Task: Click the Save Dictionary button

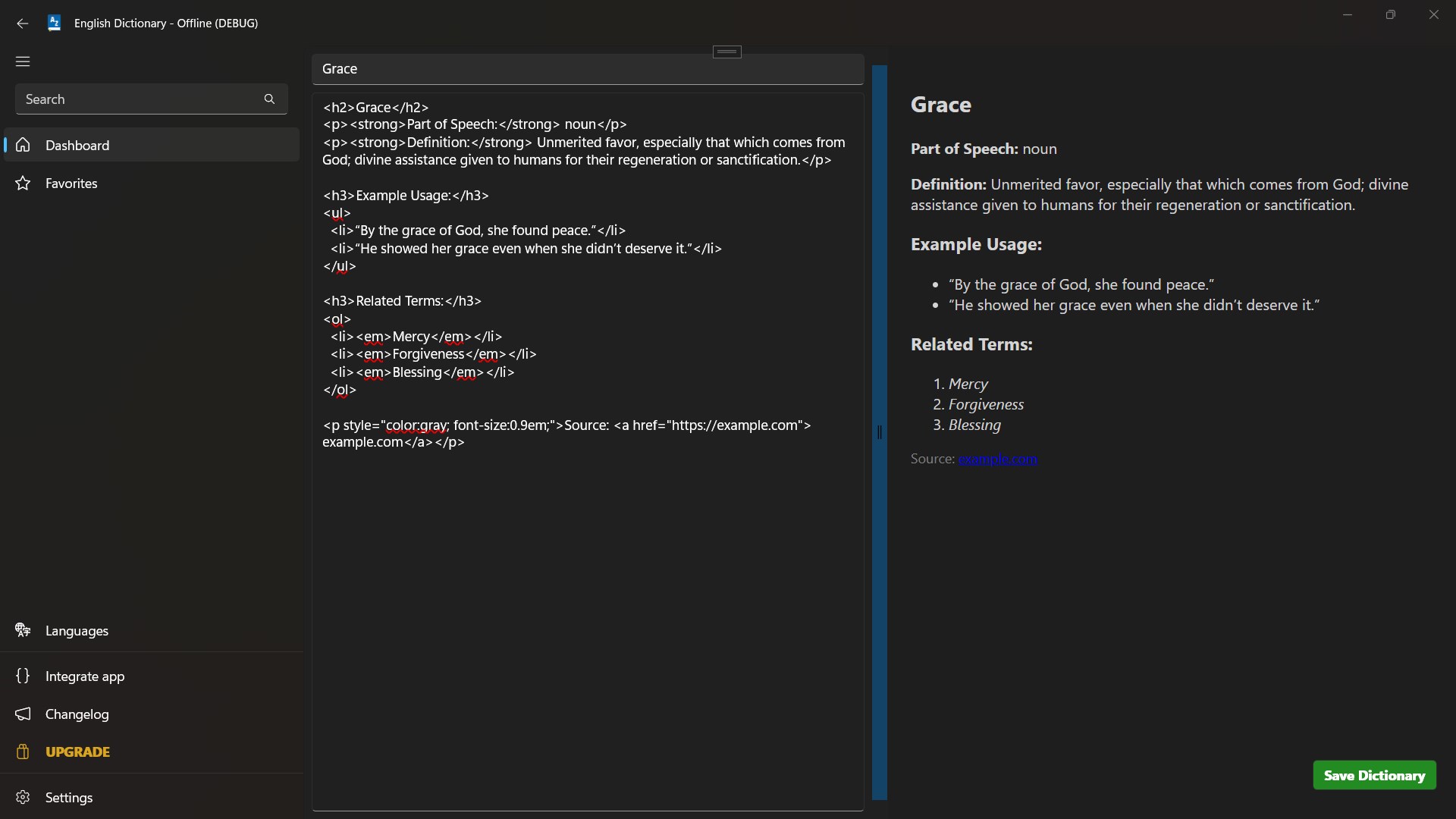Action: point(1373,776)
